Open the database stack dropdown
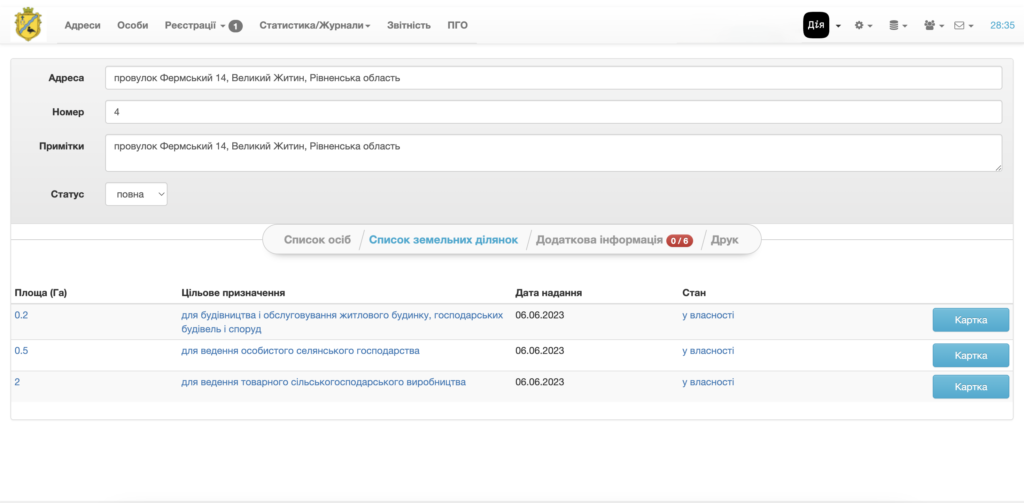Screen dimensions: 1024x503 [x=898, y=25]
